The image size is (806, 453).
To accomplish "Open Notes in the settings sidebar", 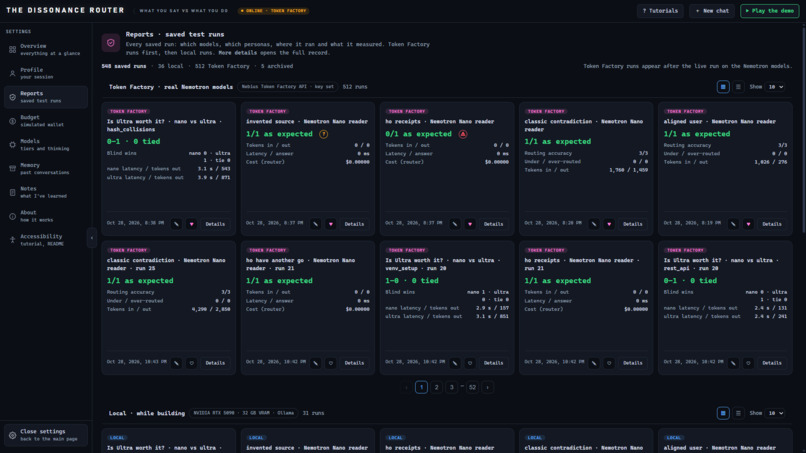I will pos(46,192).
